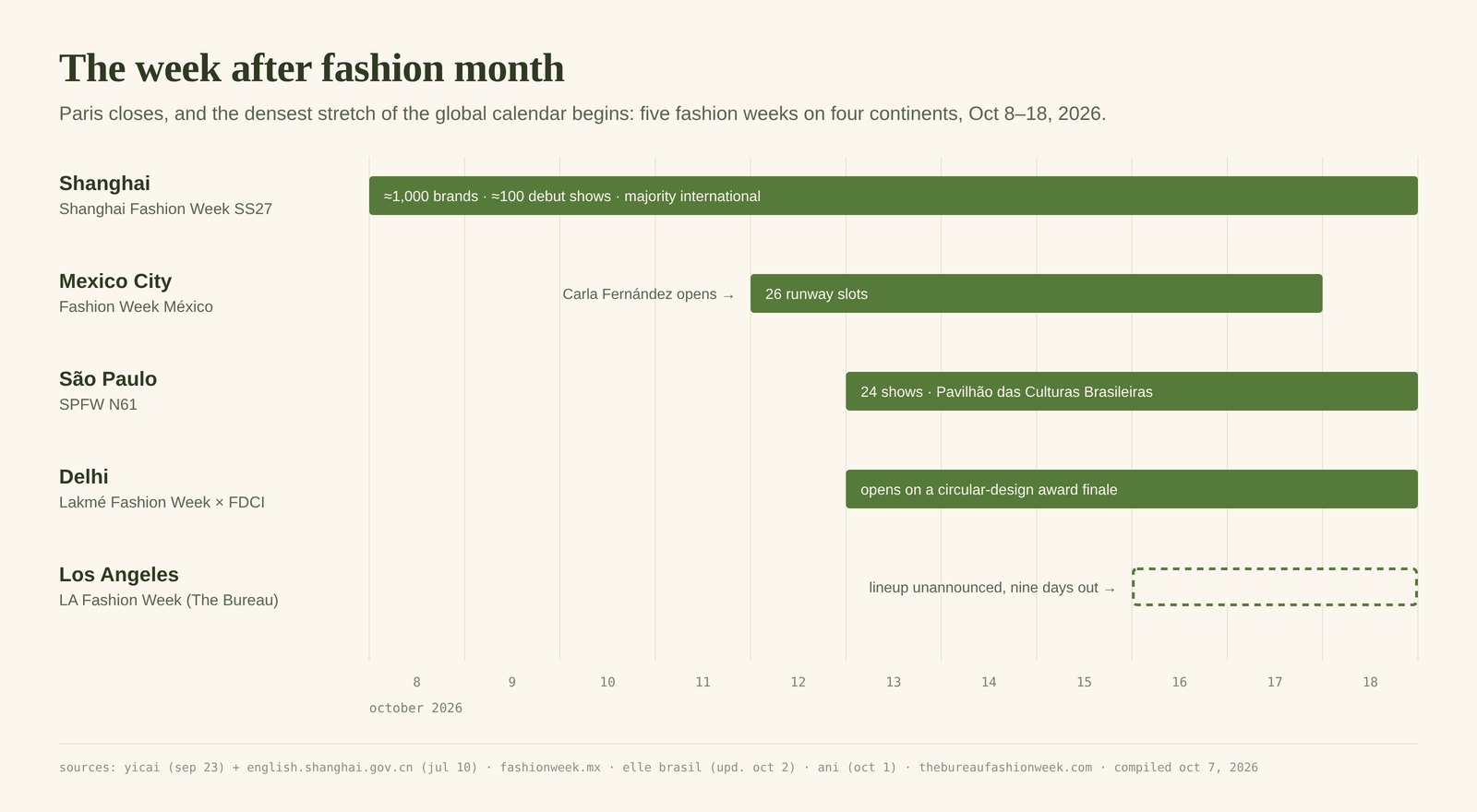Click axis date label 12

798,682
